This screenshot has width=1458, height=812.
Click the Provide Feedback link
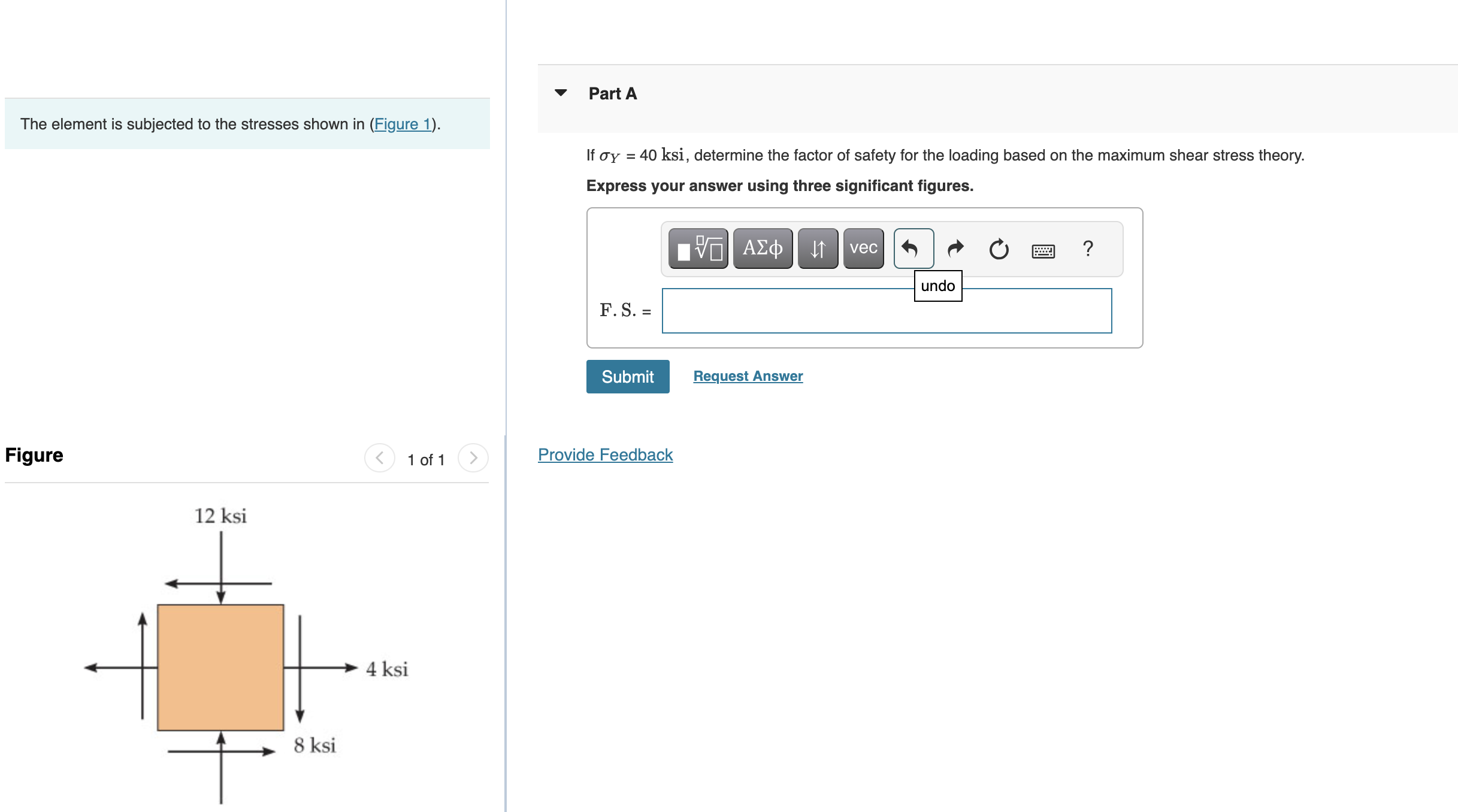coord(604,455)
